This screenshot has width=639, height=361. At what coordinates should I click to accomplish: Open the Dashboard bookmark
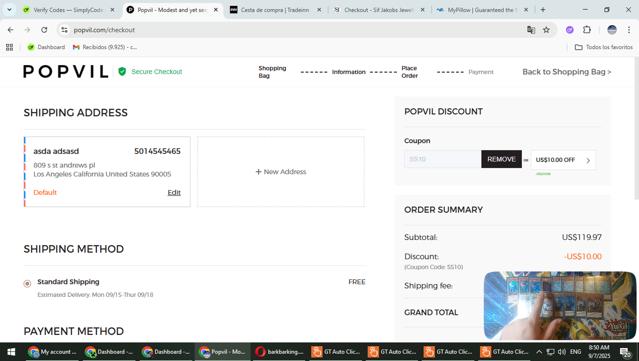[x=46, y=47]
